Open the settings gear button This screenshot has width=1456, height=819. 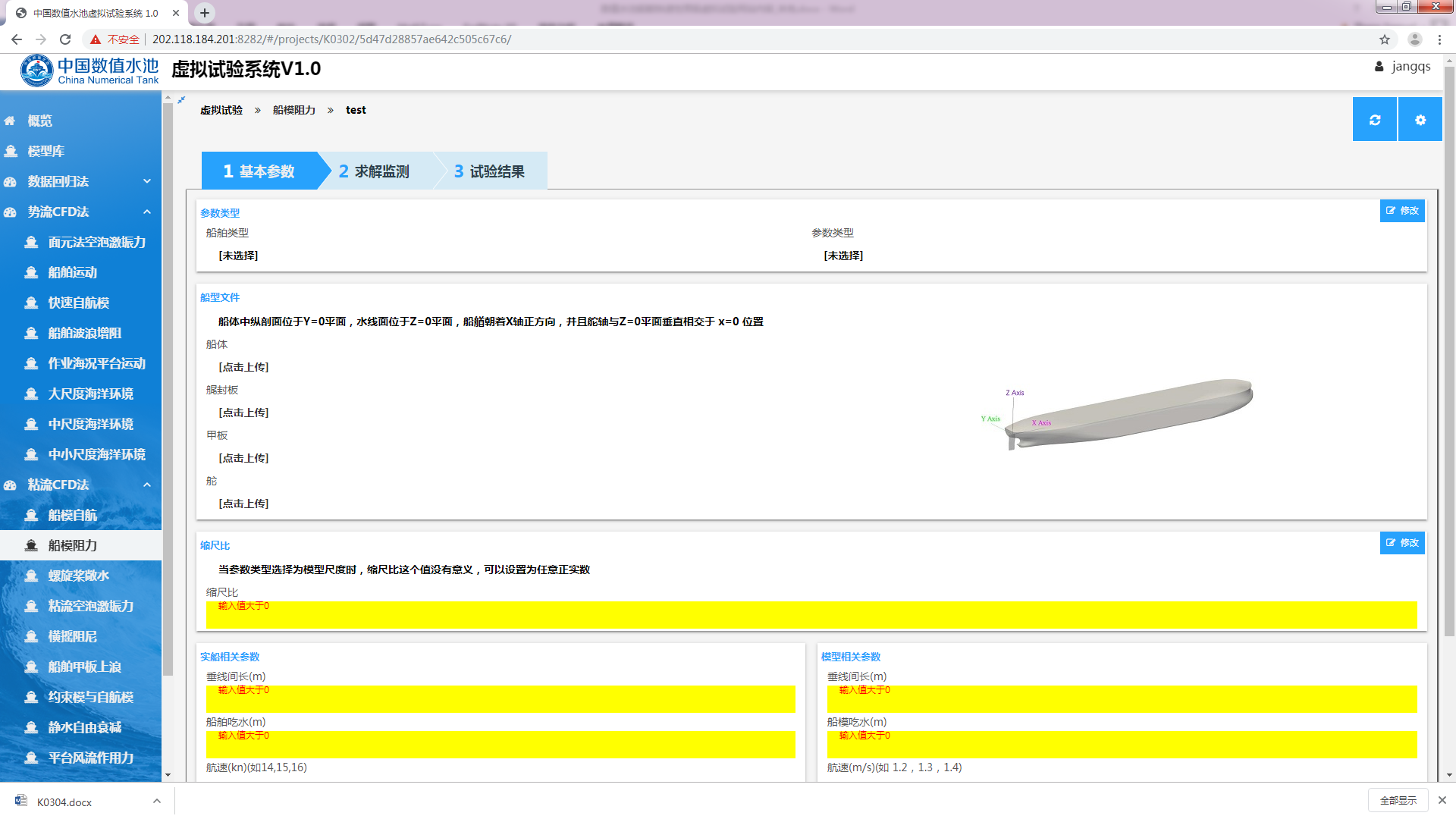coord(1420,120)
